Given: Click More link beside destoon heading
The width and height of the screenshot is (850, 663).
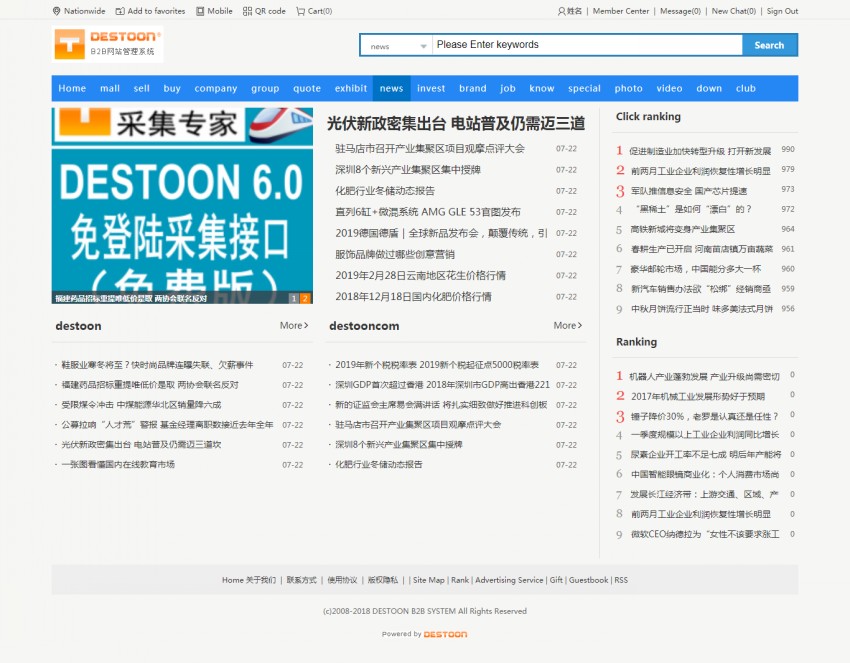Looking at the screenshot, I should coord(294,325).
